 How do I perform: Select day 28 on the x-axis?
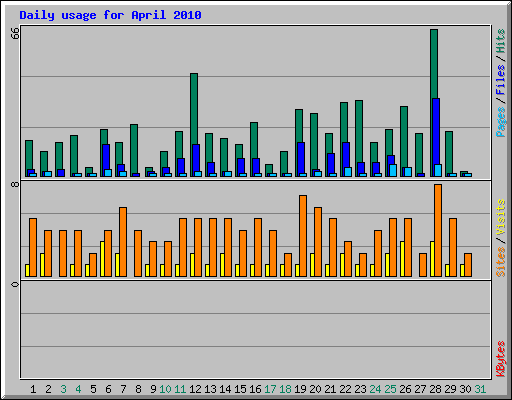435,389
